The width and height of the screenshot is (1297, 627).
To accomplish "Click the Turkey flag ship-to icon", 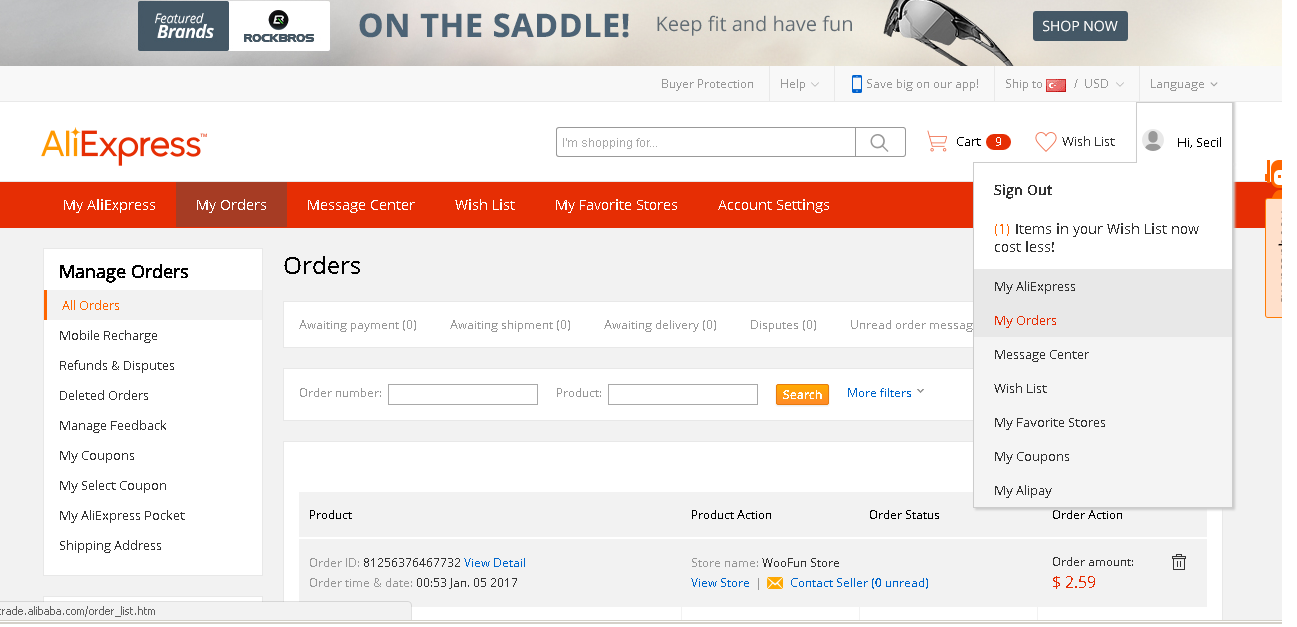I will coord(1056,85).
